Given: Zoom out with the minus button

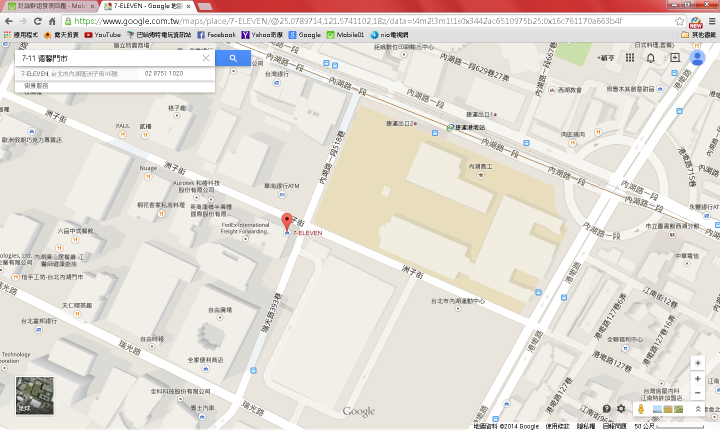Looking at the screenshot, I should tap(698, 393).
